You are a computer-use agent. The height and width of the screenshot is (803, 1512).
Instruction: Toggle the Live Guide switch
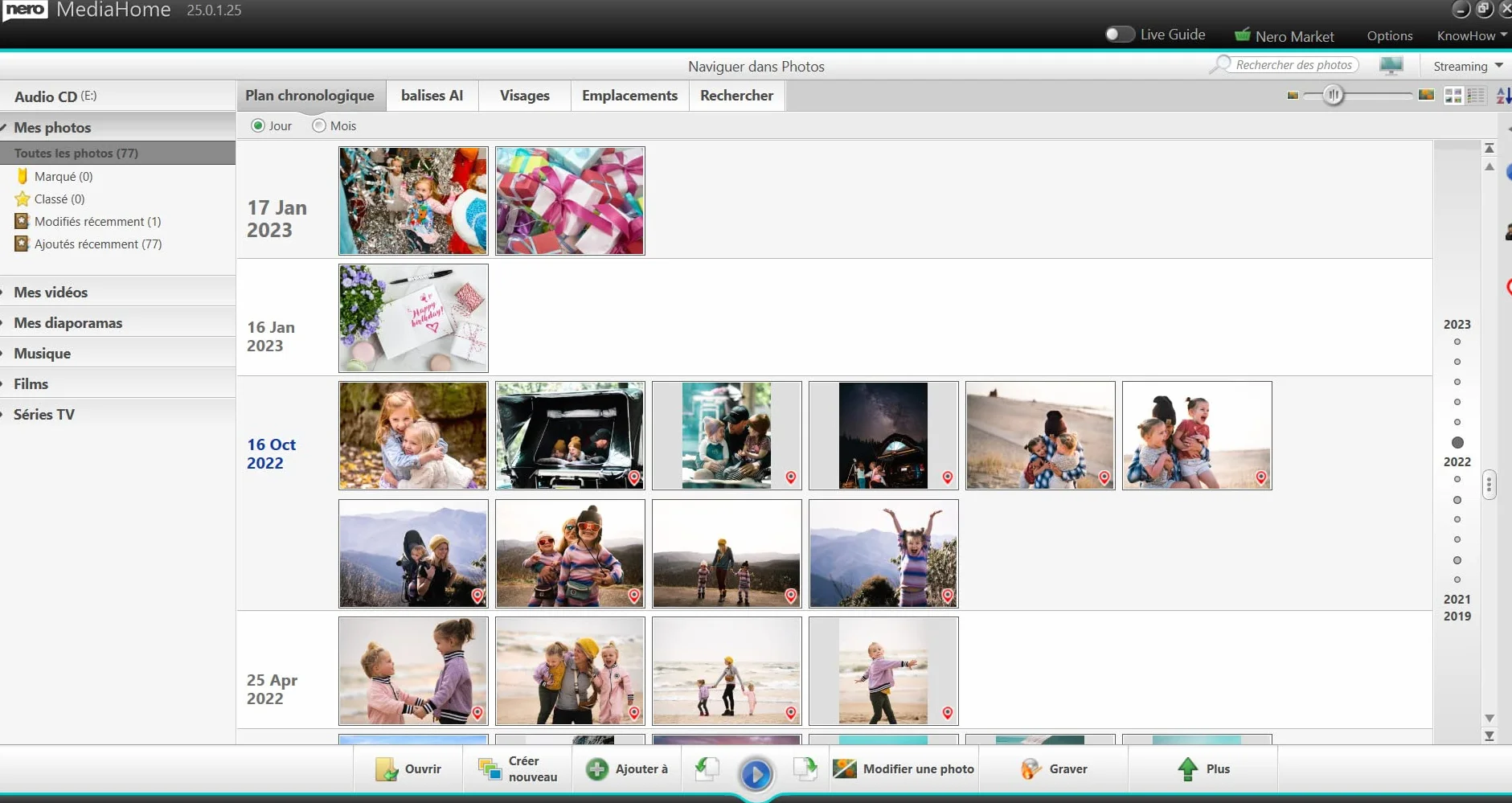[1119, 35]
